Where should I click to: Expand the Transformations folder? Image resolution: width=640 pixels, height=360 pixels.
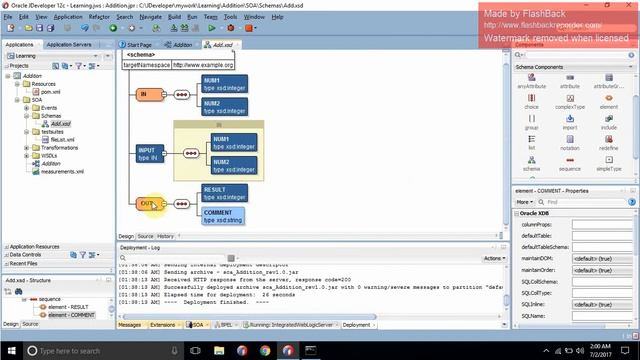click(26, 148)
